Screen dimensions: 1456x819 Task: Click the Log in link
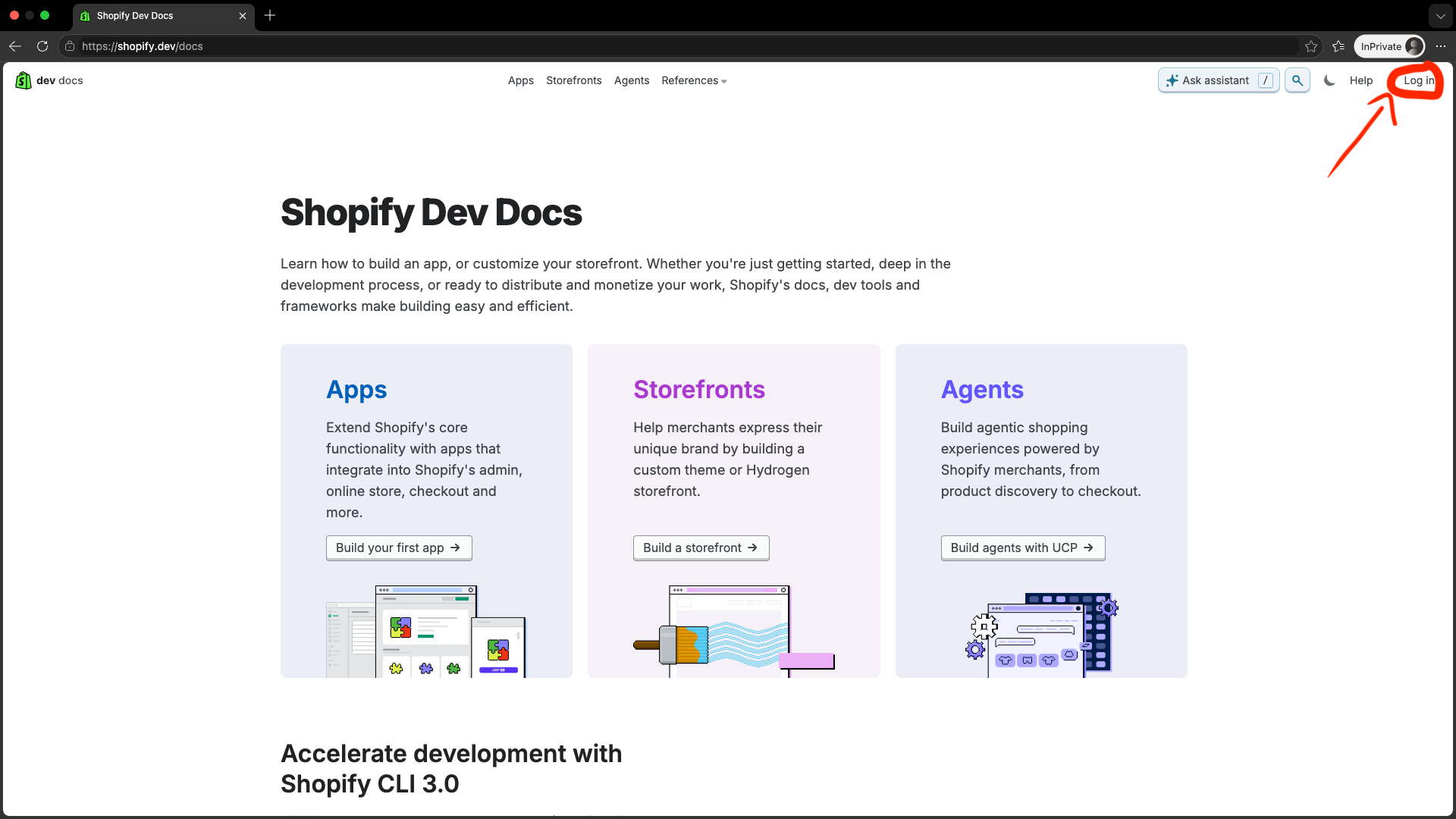(1419, 80)
